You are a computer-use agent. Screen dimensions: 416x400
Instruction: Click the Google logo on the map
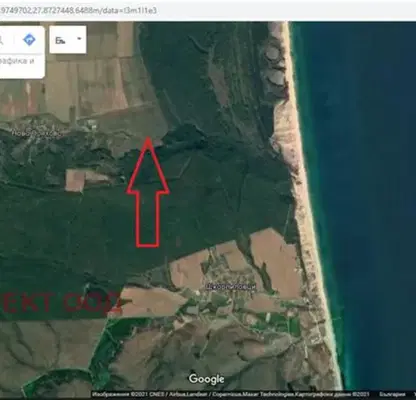pos(206,379)
